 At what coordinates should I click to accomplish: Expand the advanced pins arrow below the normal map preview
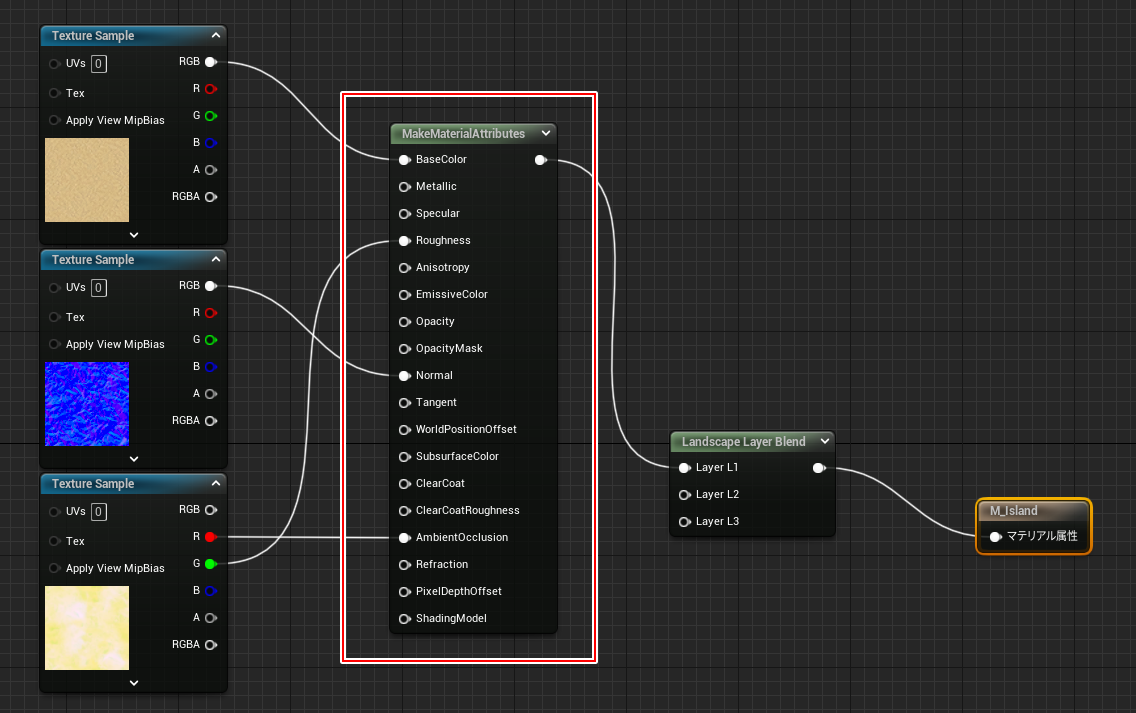(x=134, y=459)
